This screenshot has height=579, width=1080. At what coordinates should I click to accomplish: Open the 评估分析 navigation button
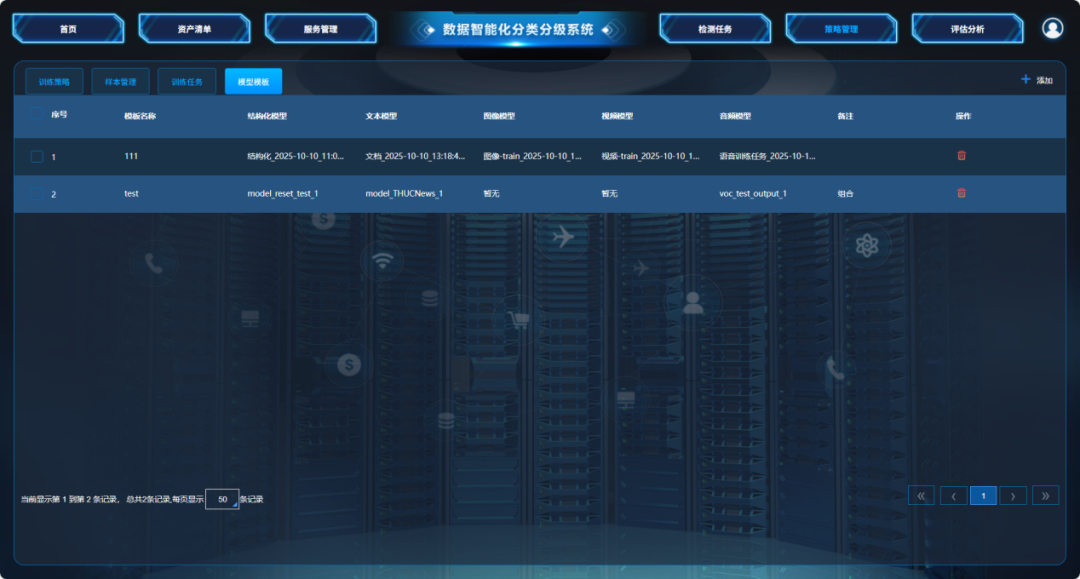[967, 29]
